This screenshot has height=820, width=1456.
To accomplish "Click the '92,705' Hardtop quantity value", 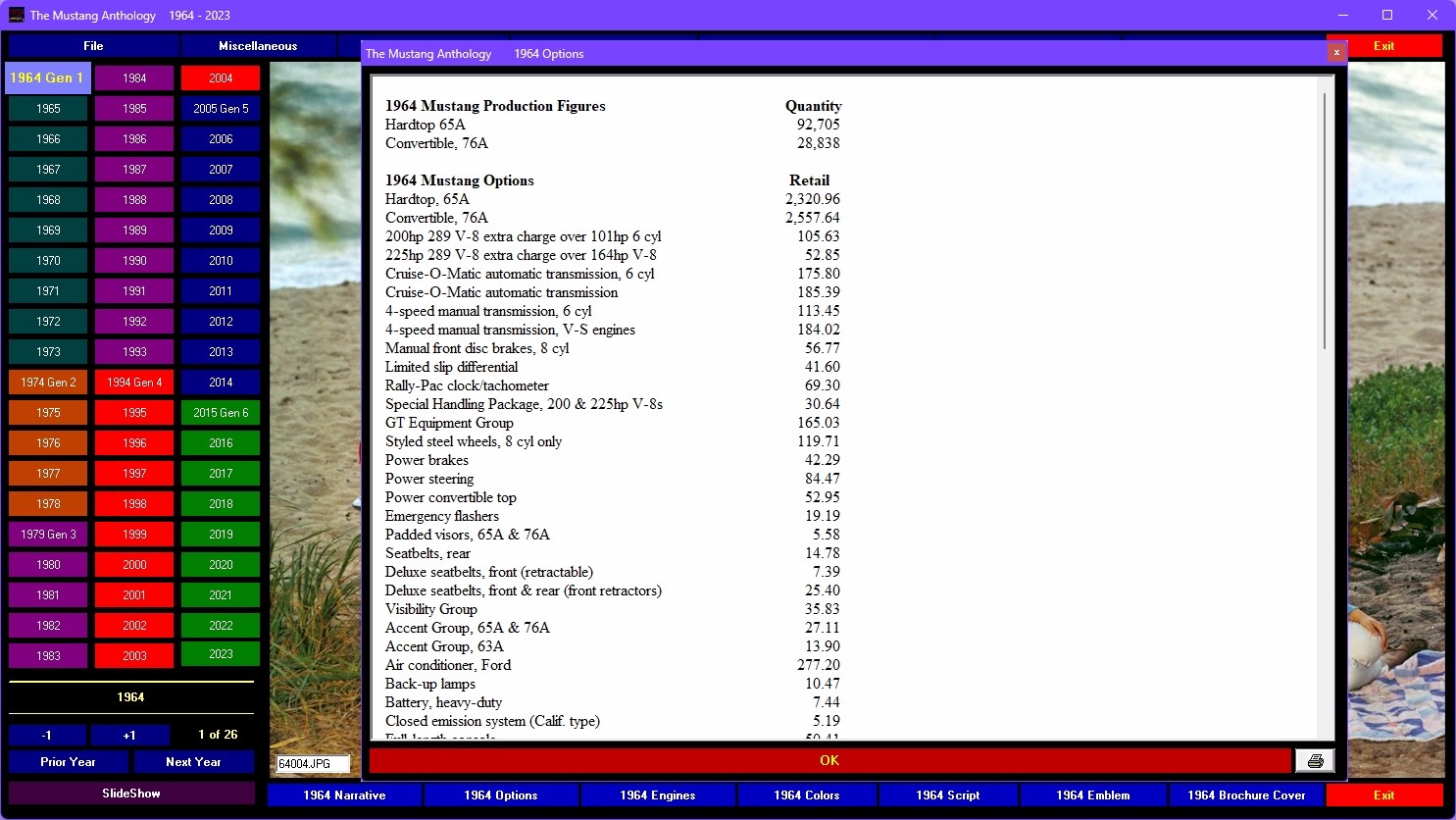I will point(819,125).
